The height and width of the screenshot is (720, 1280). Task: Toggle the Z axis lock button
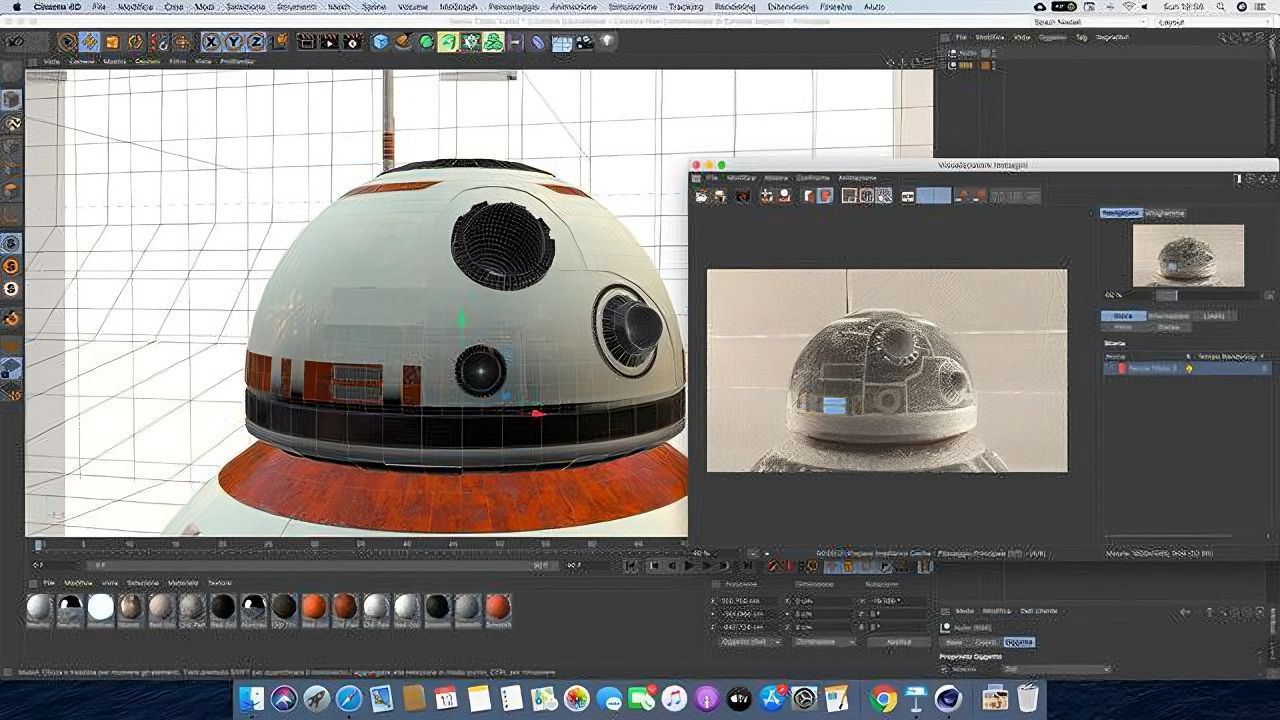coord(255,42)
